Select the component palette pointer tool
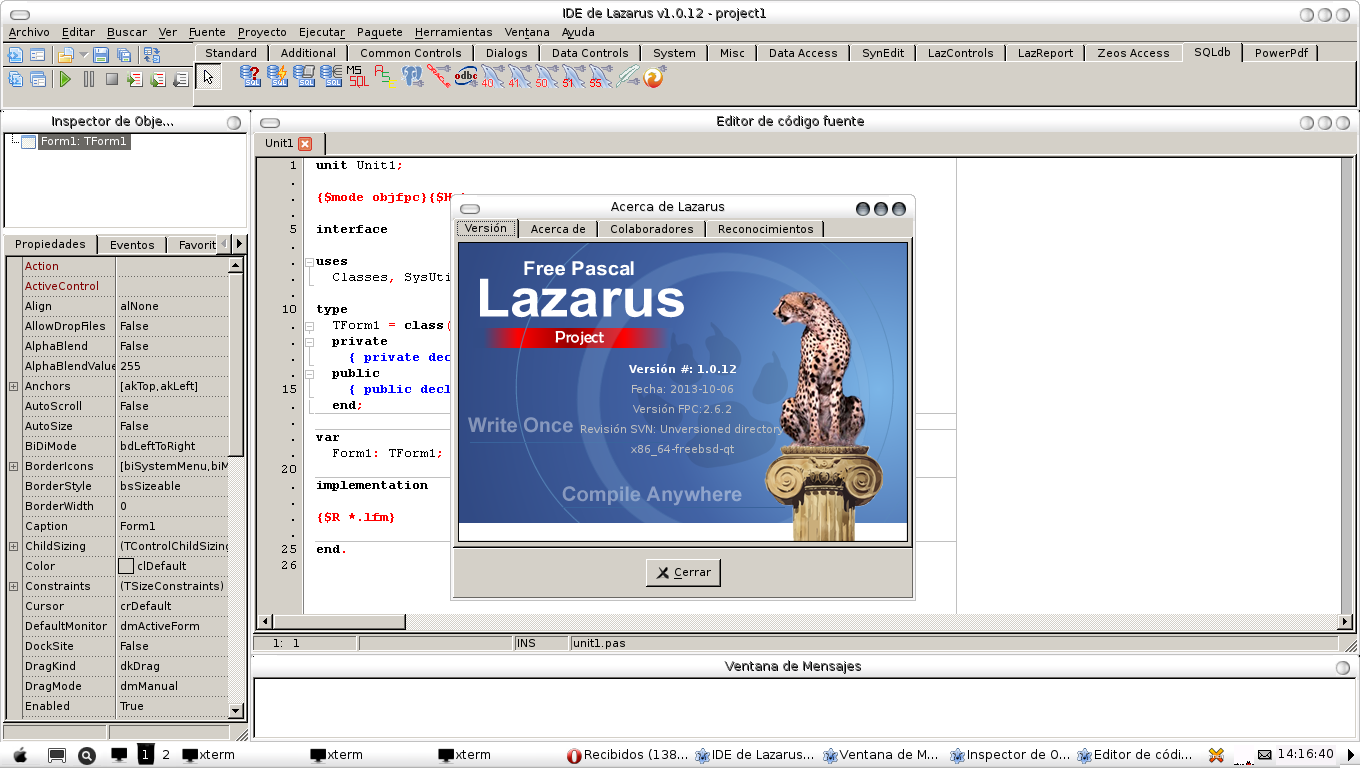1360x768 pixels. (x=209, y=77)
